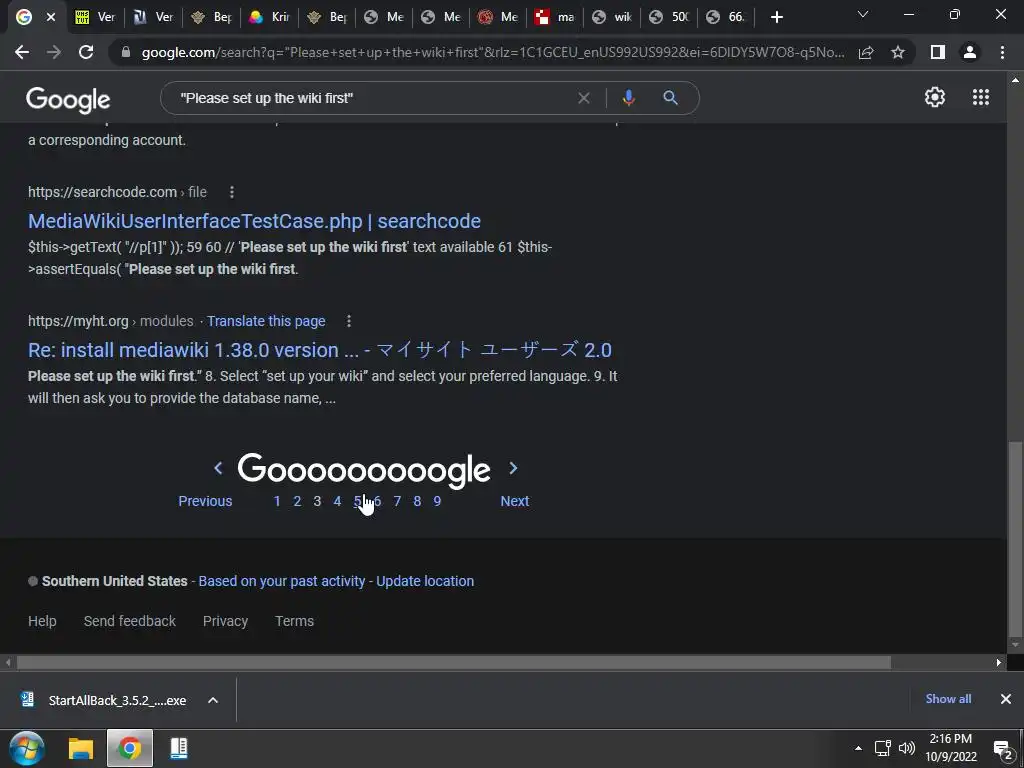Jump to results page 3

point(317,501)
